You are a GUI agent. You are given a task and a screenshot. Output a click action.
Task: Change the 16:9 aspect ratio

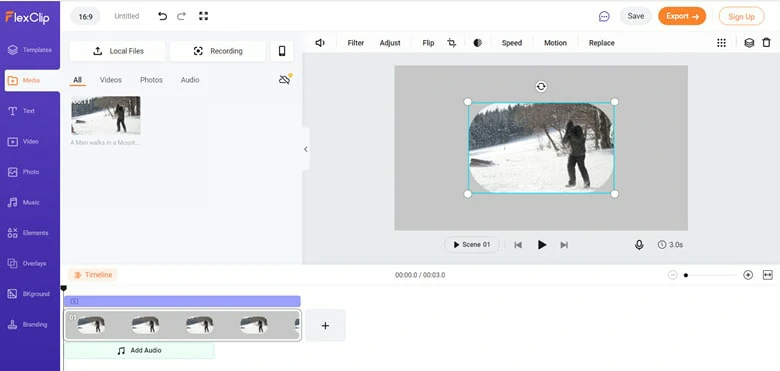pos(86,16)
